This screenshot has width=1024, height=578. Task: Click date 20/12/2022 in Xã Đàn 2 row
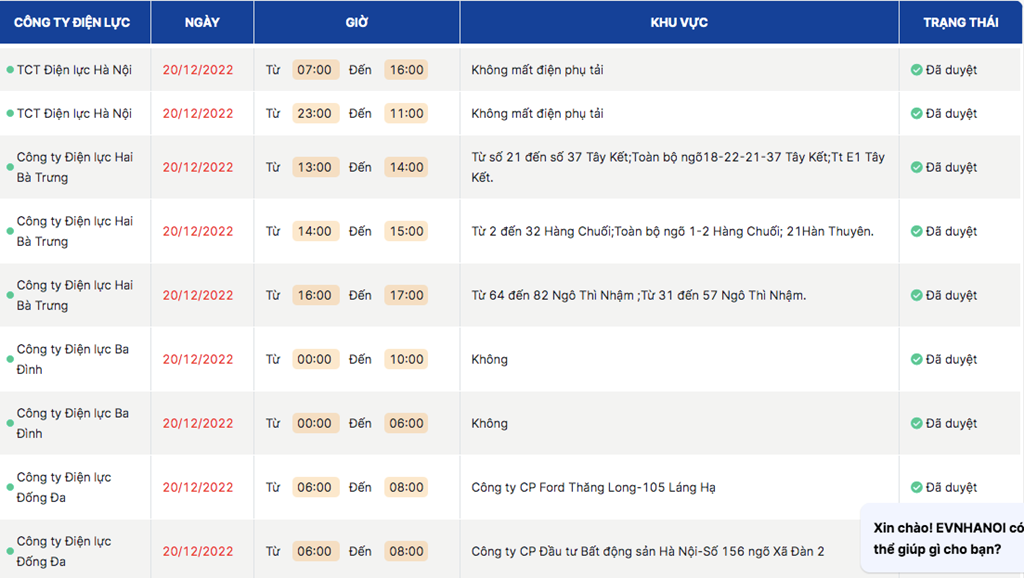(x=198, y=551)
